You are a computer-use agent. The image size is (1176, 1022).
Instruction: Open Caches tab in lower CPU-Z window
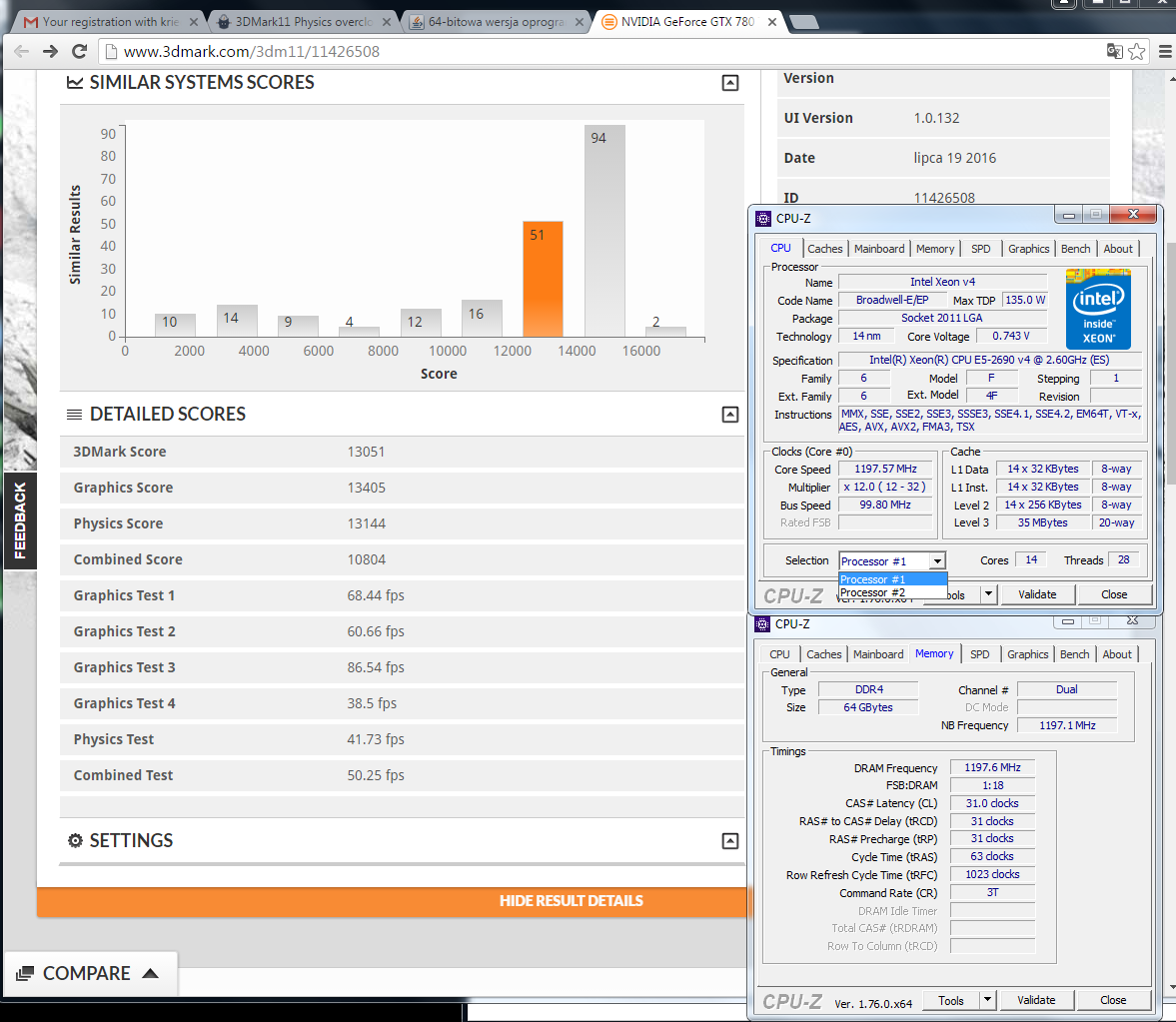click(x=824, y=653)
